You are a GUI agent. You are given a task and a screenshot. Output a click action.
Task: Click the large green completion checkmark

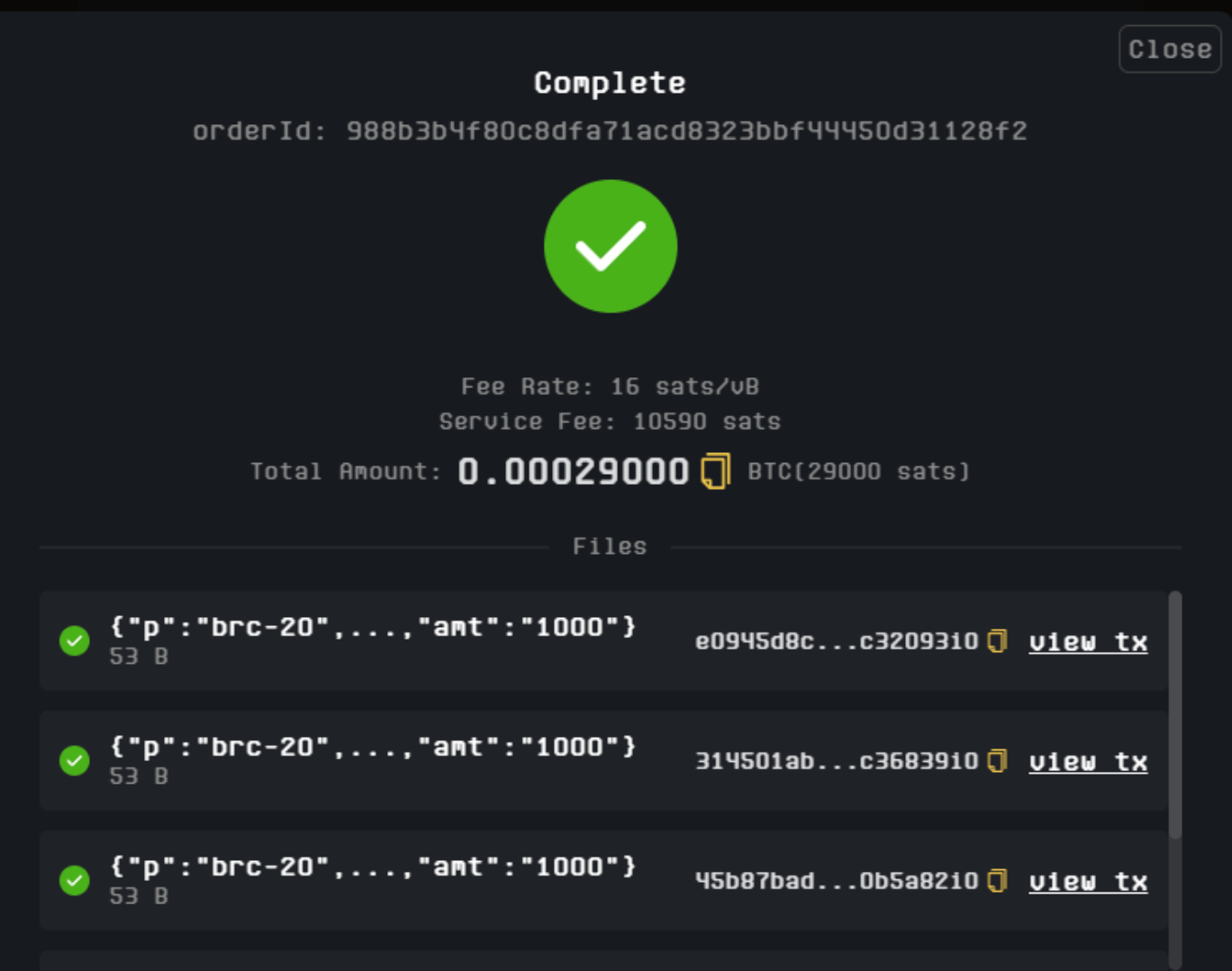click(611, 246)
